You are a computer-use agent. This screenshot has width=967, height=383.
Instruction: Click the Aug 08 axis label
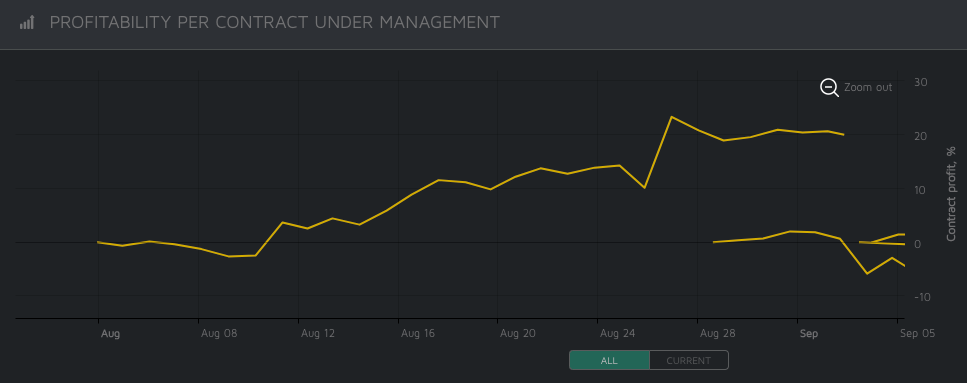[x=219, y=334]
